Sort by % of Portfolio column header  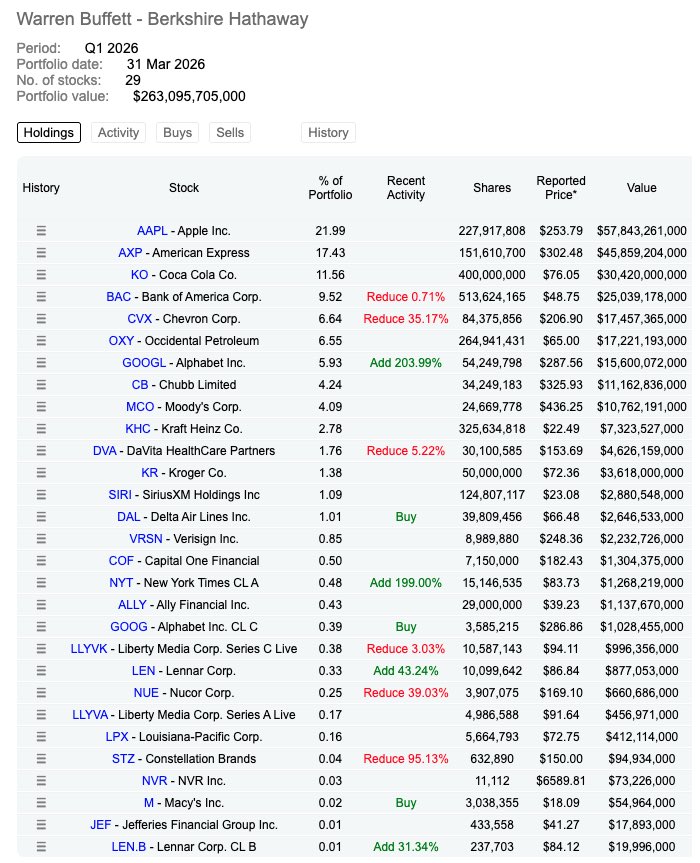(330, 188)
